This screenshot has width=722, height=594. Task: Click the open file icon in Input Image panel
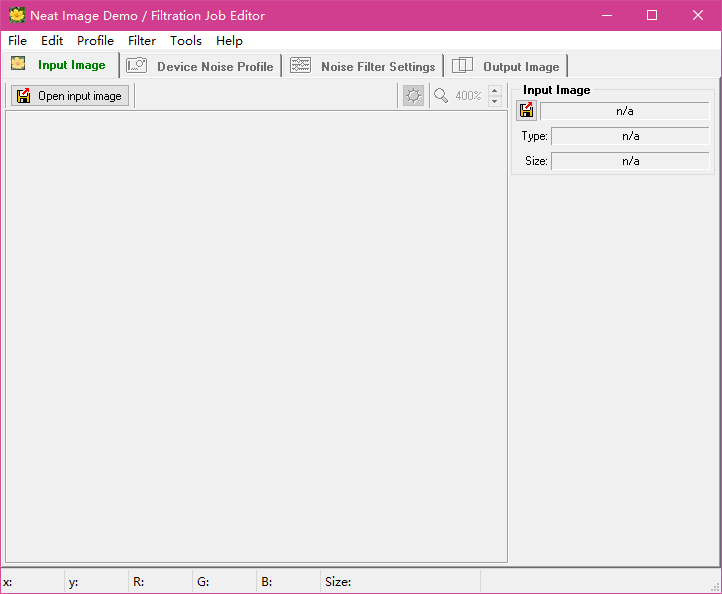(526, 111)
